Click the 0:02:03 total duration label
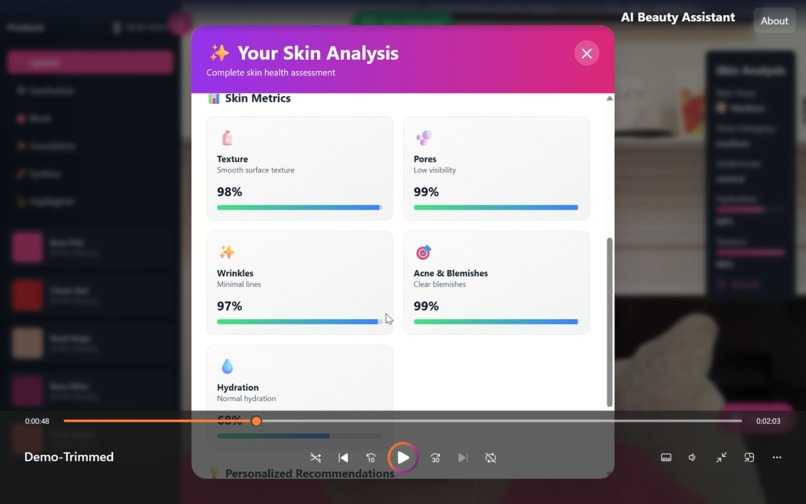806x504 pixels. pos(768,421)
